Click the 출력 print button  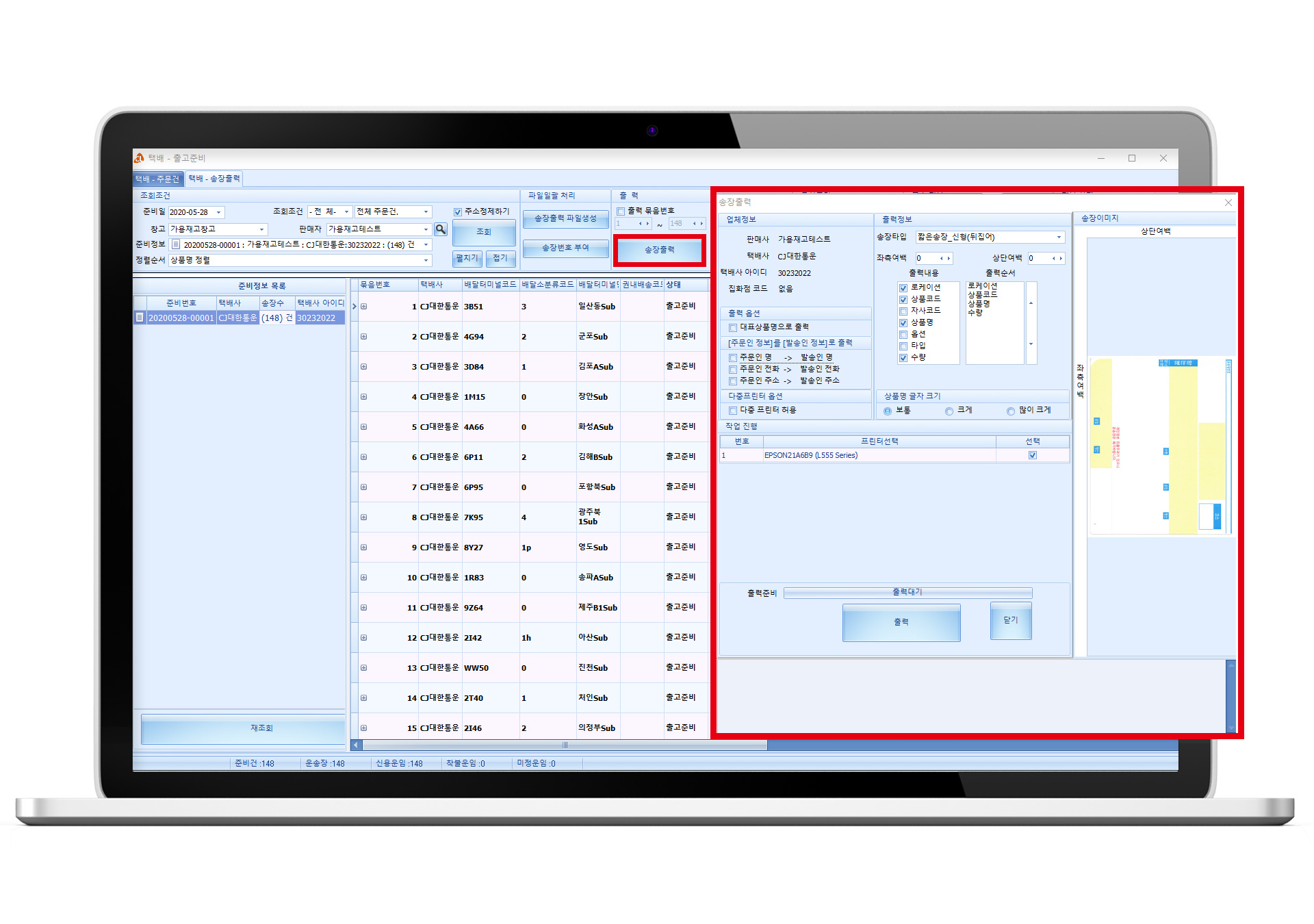coord(901,622)
